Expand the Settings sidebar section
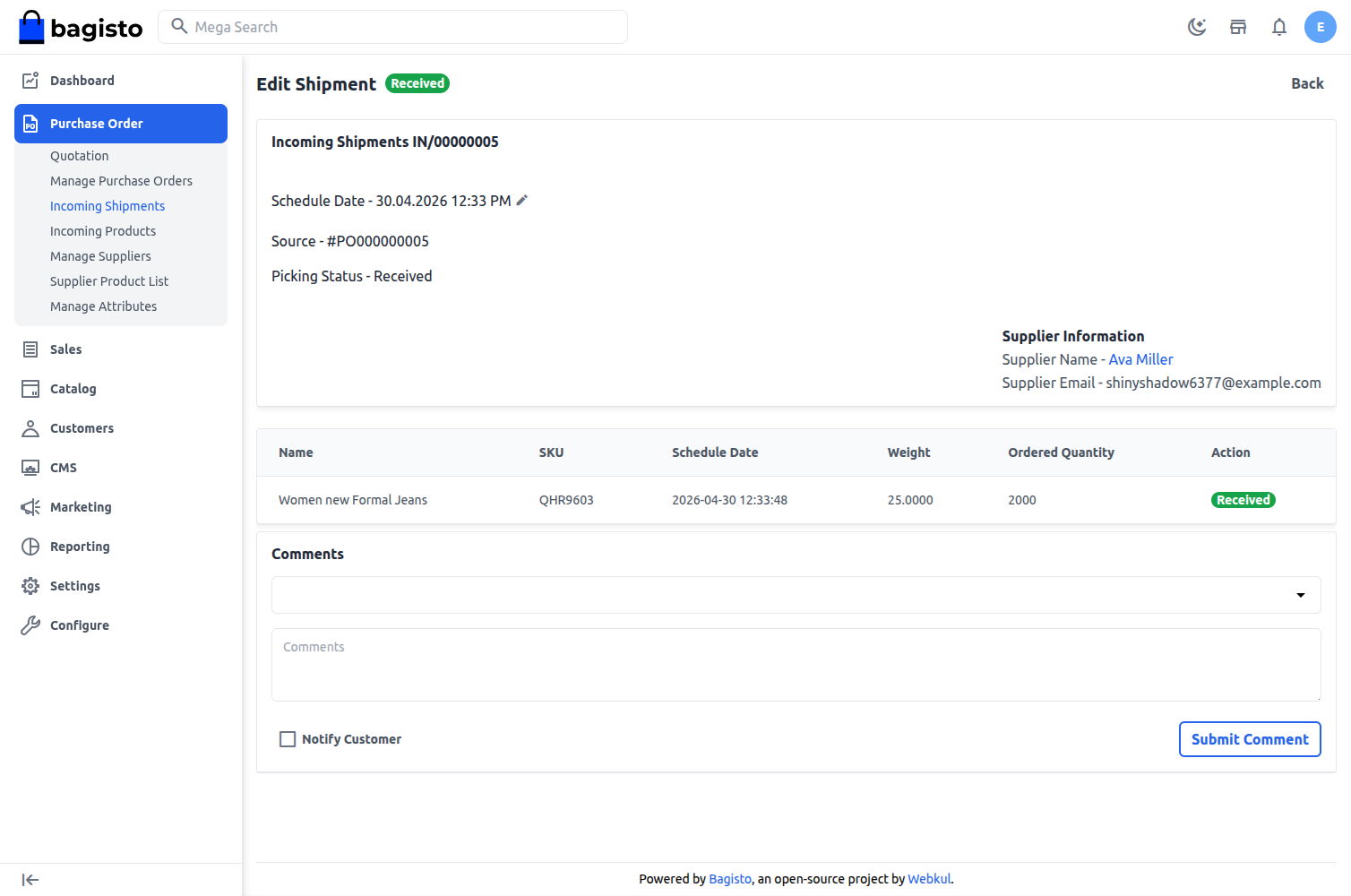Screen dimensions: 1351x896 30,585
